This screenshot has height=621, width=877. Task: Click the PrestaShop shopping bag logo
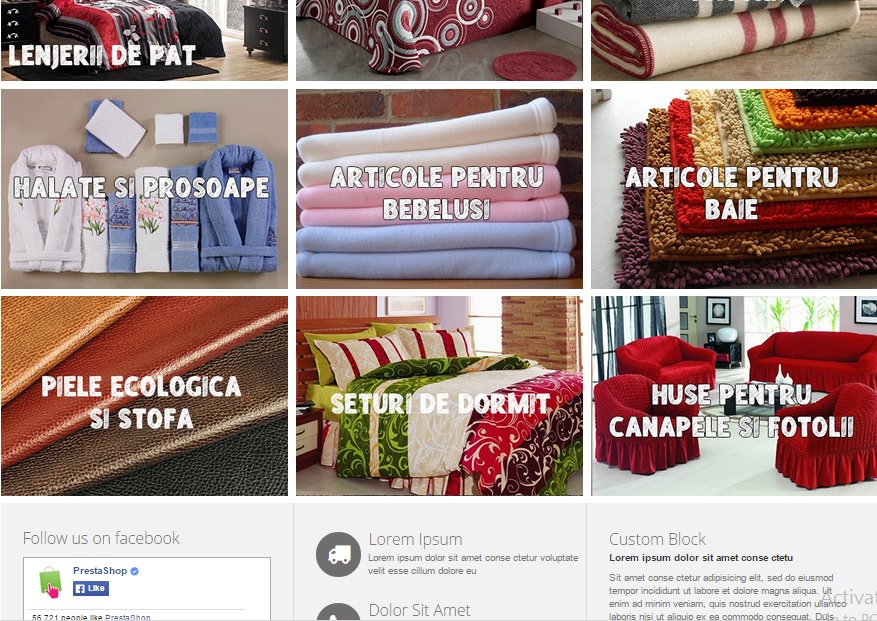[50, 582]
